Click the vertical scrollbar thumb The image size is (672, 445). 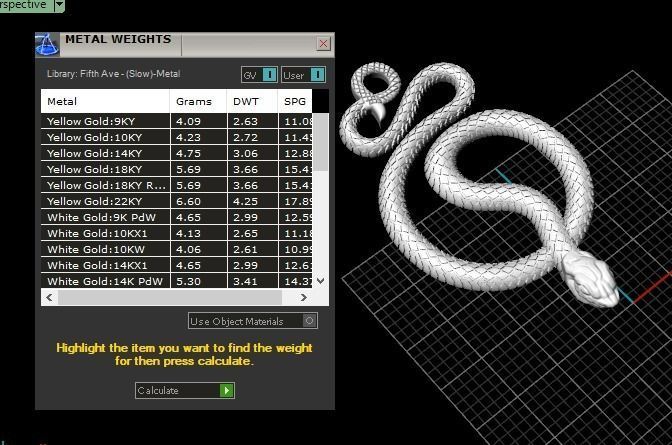[321, 142]
